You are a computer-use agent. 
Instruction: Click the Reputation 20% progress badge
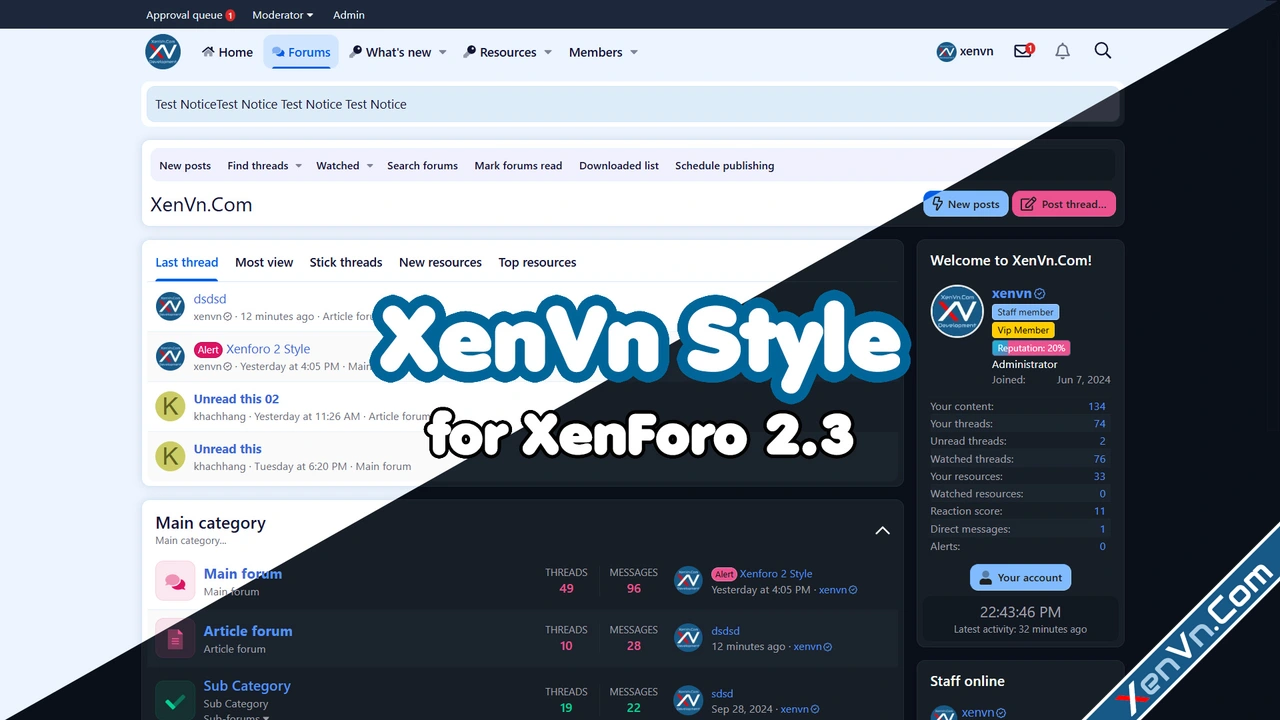[x=1031, y=347]
